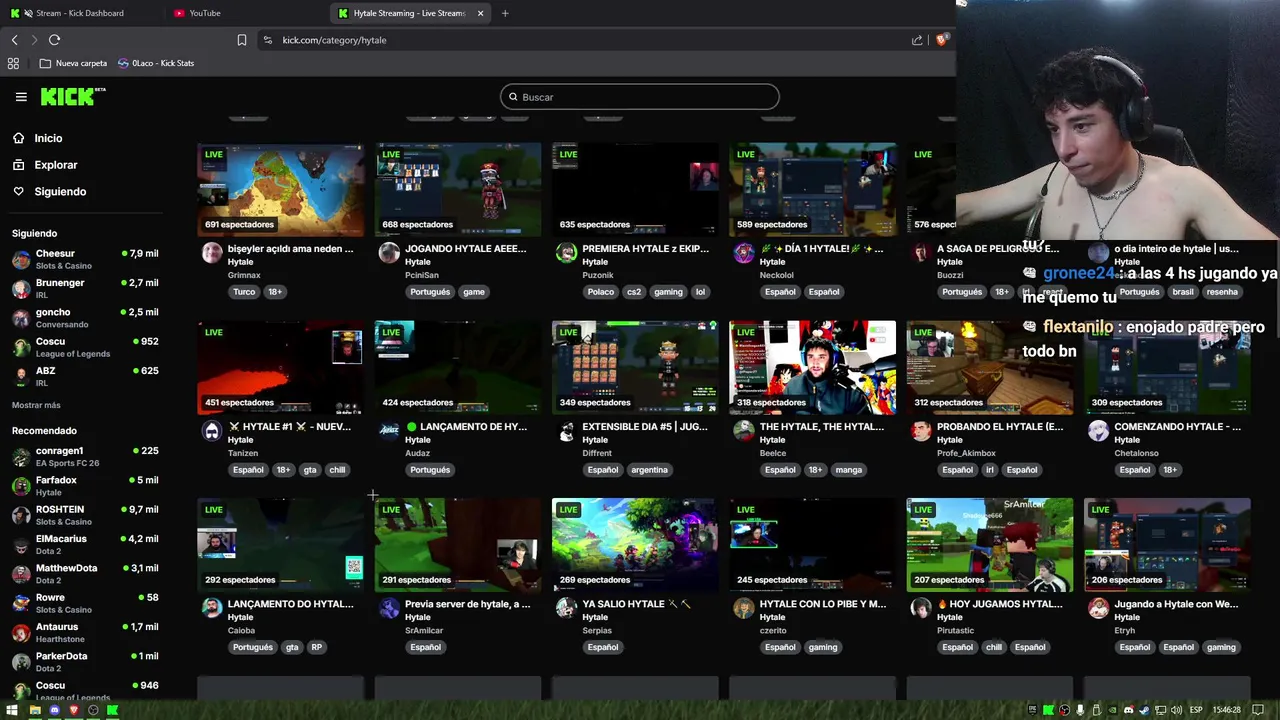Open MatthewDota in the recommended list
Image resolution: width=1280 pixels, height=720 pixels.
pos(85,574)
